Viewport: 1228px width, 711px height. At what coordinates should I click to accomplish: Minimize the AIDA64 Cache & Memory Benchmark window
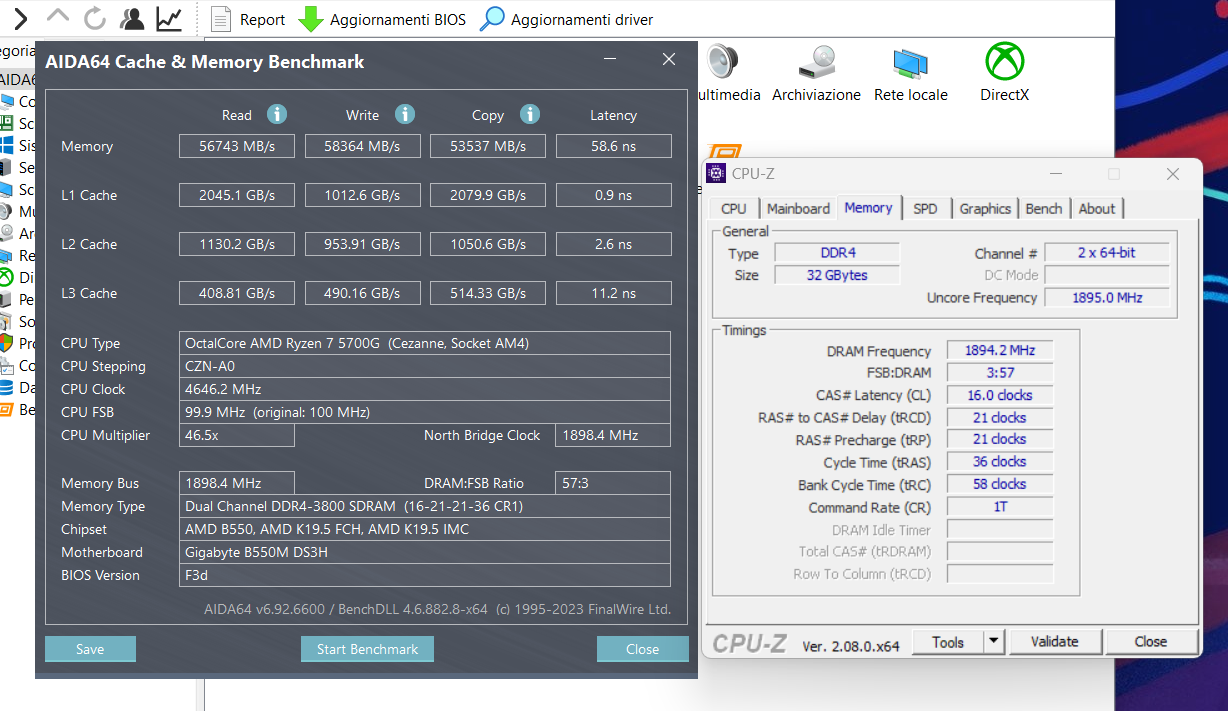coord(610,60)
